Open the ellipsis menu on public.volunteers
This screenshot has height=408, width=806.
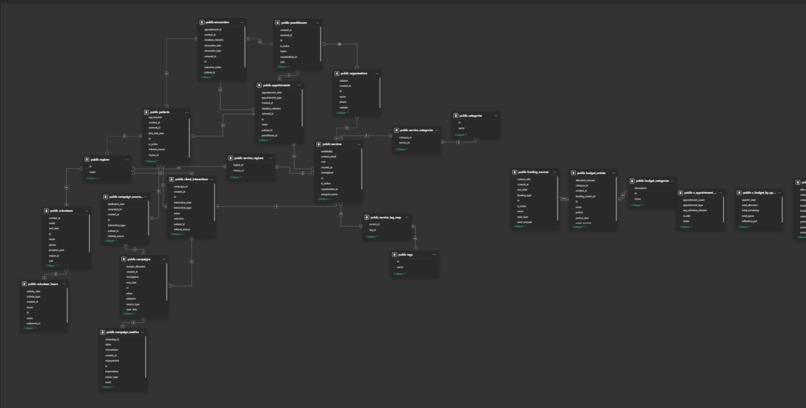click(85, 211)
